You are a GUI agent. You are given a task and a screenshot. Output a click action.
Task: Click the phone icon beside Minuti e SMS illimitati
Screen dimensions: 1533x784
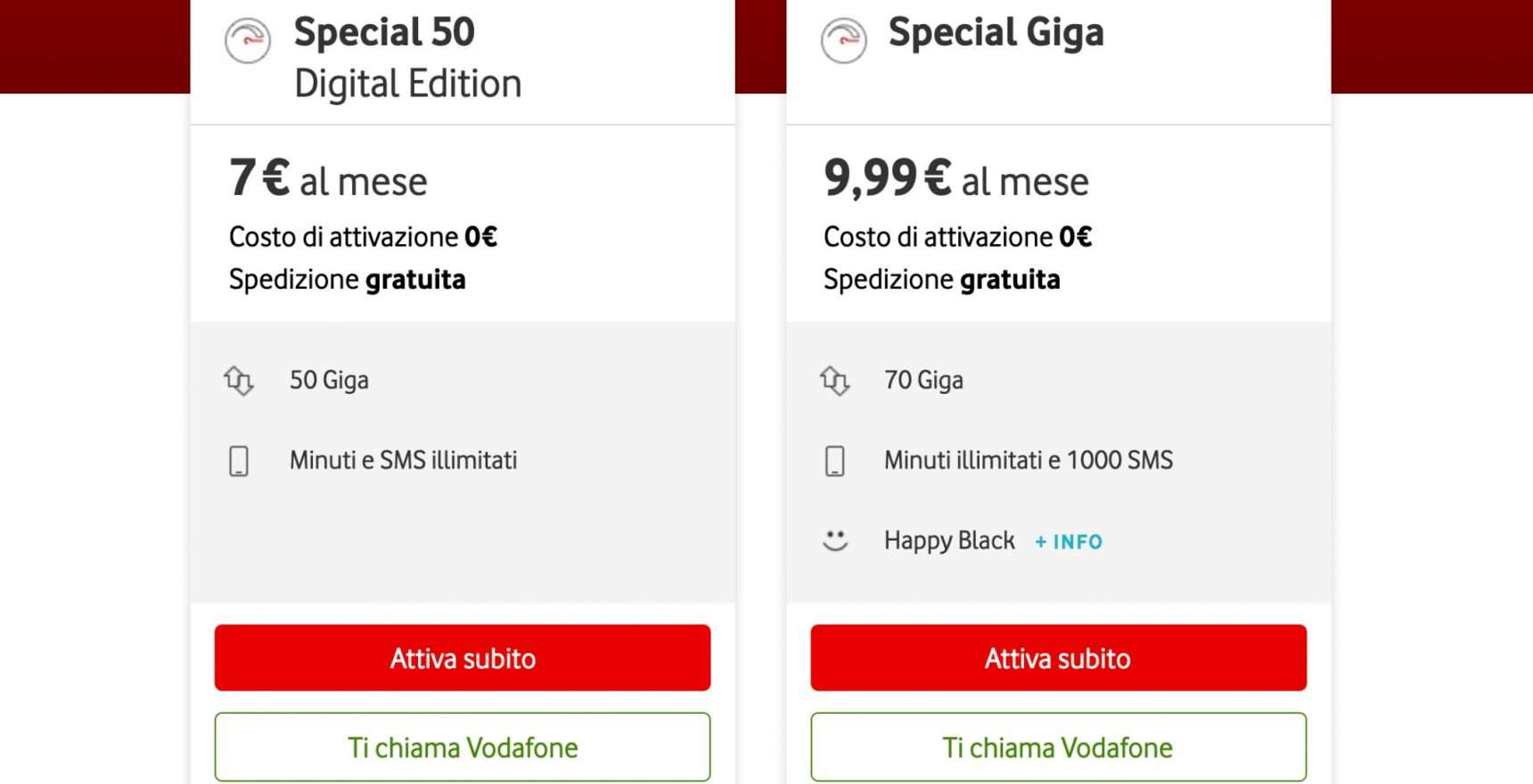239,461
